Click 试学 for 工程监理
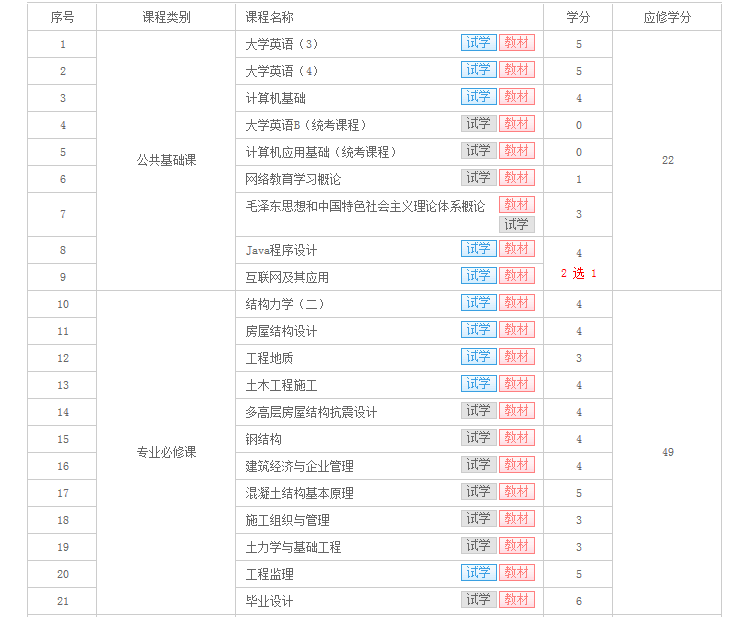Image resolution: width=749 pixels, height=617 pixels. 478,573
